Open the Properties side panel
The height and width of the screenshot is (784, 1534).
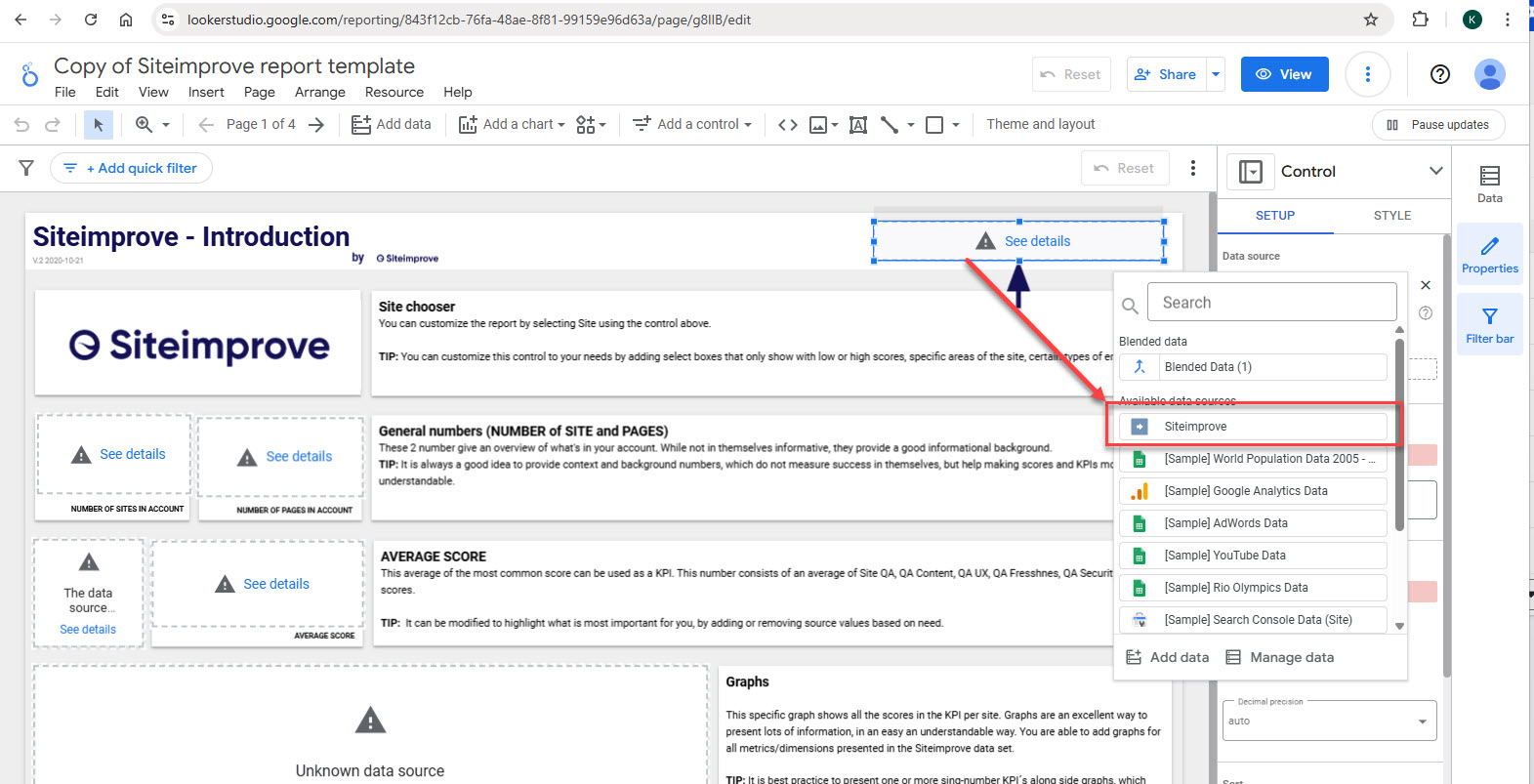point(1490,254)
